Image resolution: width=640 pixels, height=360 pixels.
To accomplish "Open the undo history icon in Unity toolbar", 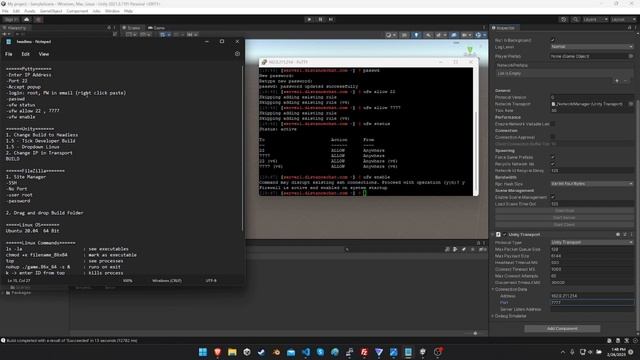I will pyautogui.click(x=564, y=20).
